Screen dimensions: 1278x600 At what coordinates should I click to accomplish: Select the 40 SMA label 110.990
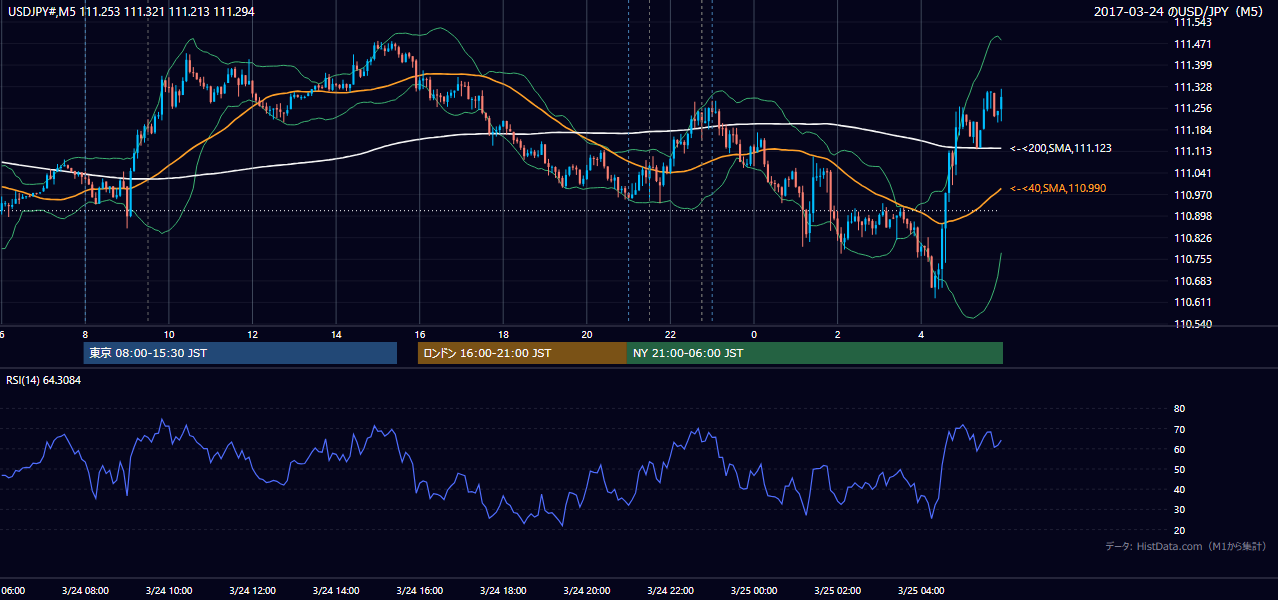1058,188
